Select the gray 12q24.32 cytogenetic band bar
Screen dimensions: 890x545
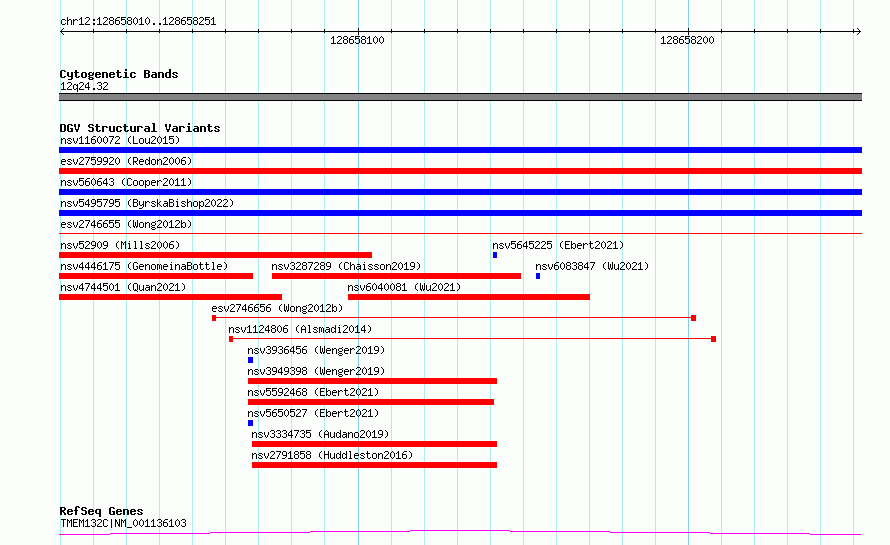tap(460, 97)
